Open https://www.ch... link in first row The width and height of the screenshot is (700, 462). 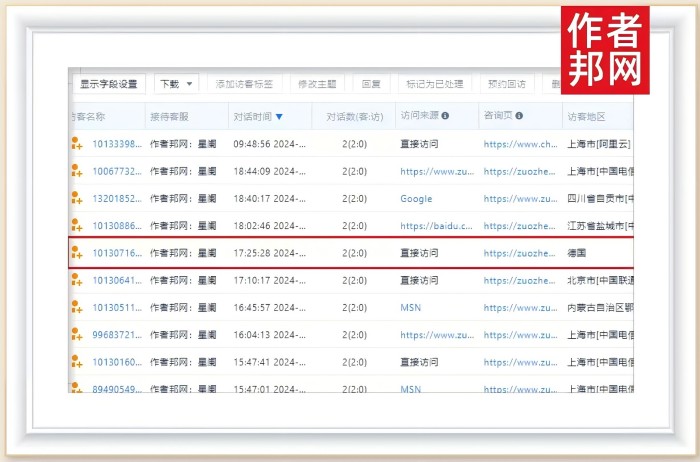tap(520, 144)
